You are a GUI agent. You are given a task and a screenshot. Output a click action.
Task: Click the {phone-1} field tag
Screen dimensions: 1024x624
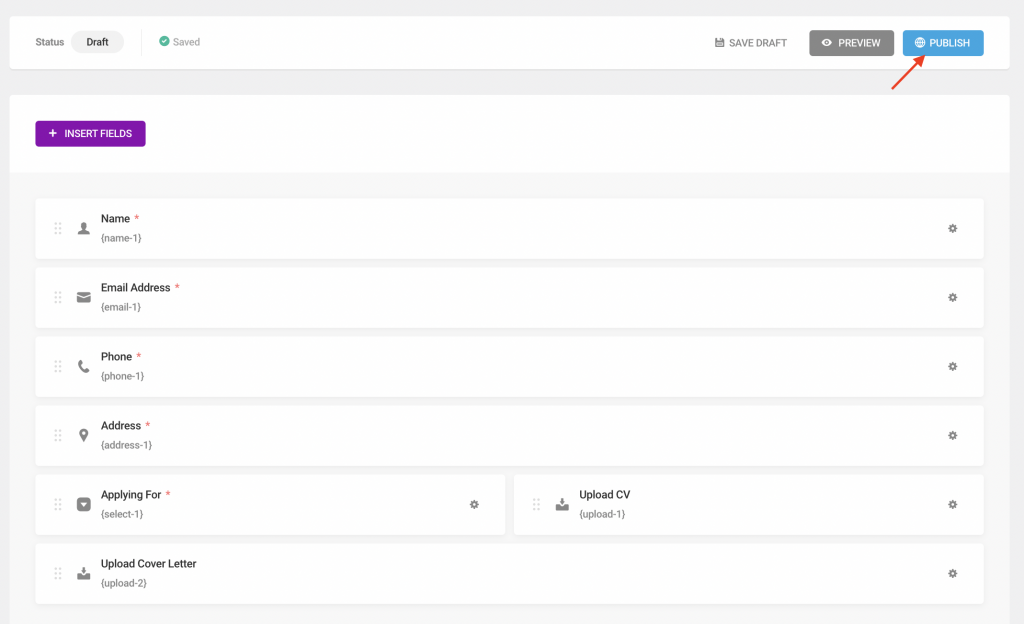coord(122,376)
